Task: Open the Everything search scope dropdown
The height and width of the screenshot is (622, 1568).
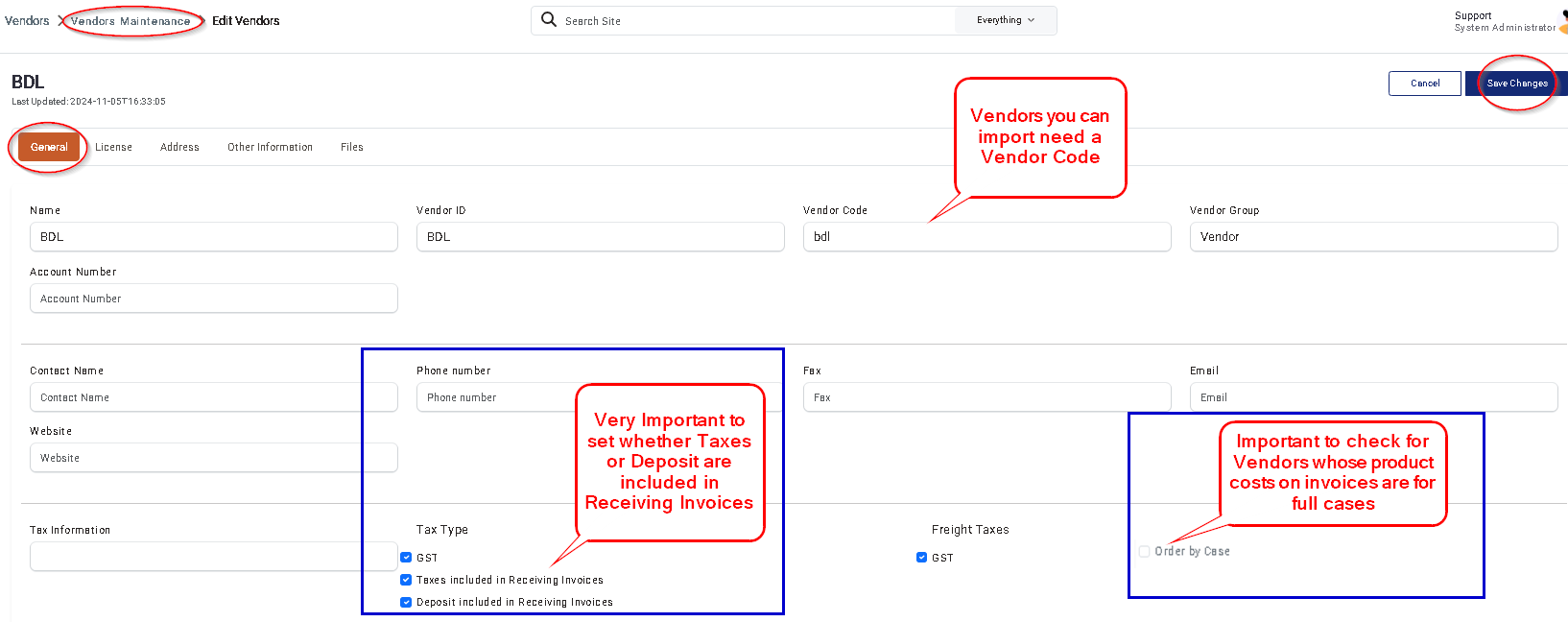Action: (1006, 20)
